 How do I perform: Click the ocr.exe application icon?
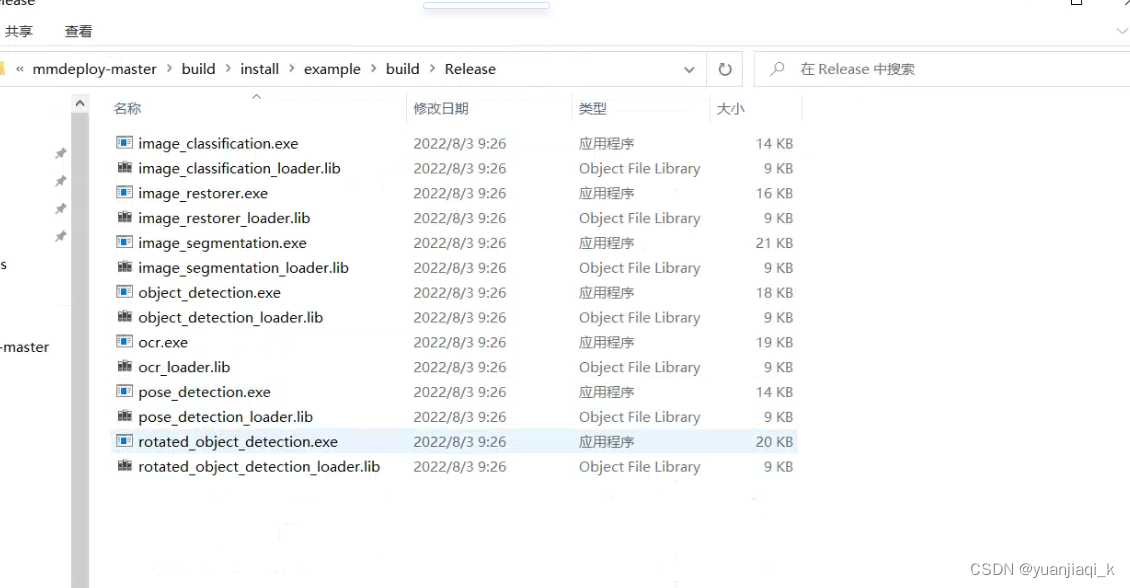(124, 342)
